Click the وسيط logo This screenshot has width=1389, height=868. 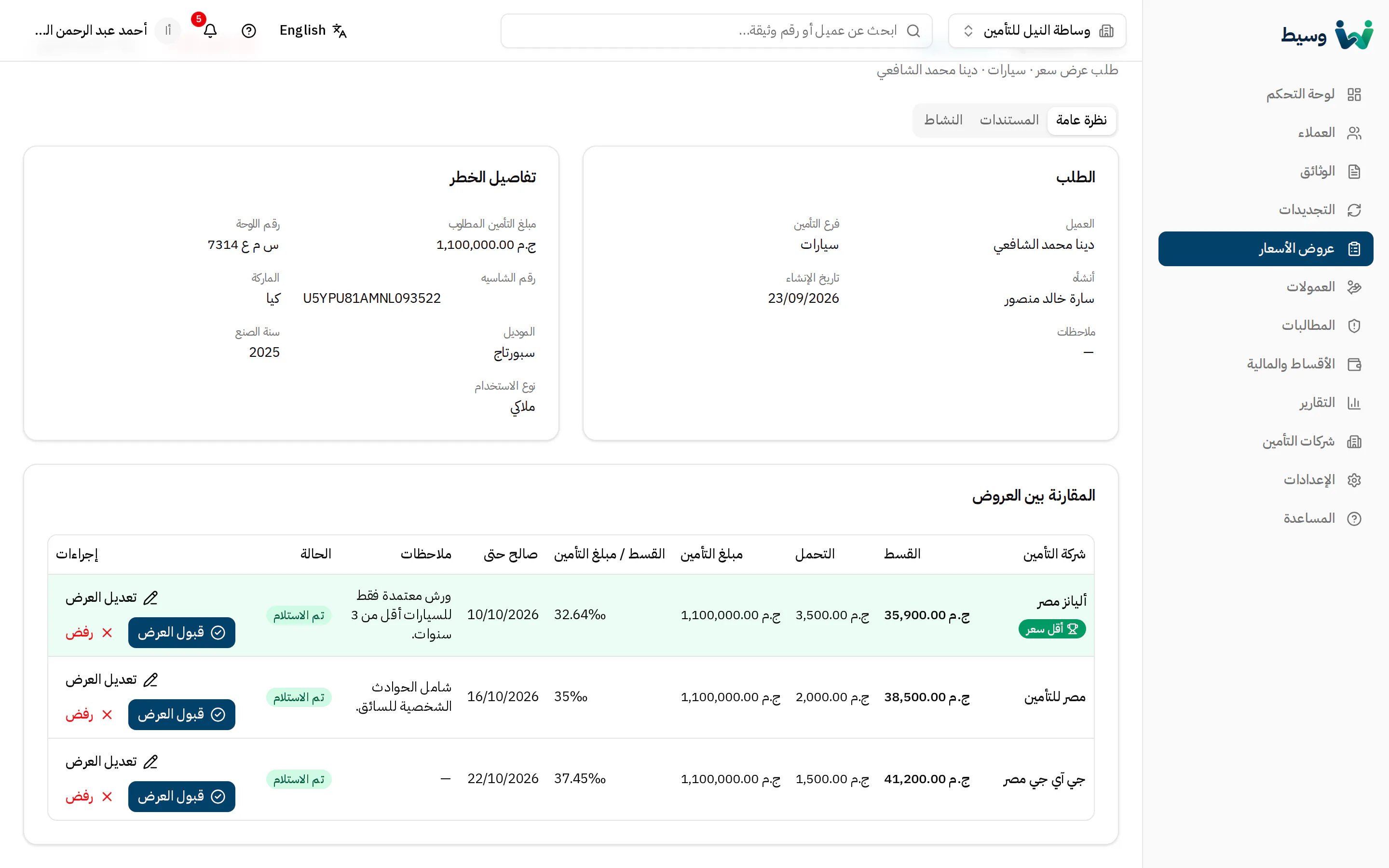click(1327, 36)
